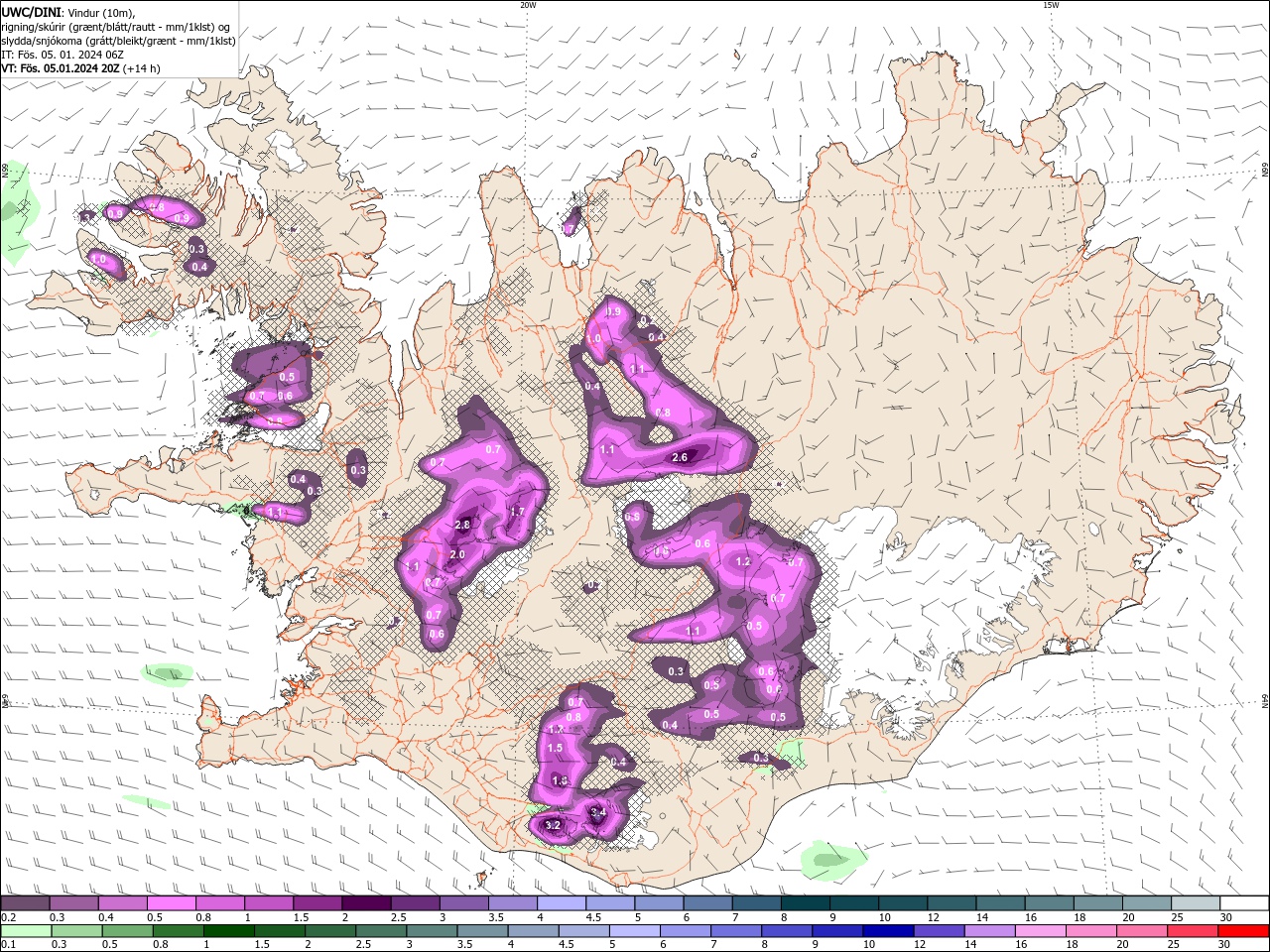Click the deep blue lower swatch between 10 and 12

pyautogui.click(x=888, y=931)
